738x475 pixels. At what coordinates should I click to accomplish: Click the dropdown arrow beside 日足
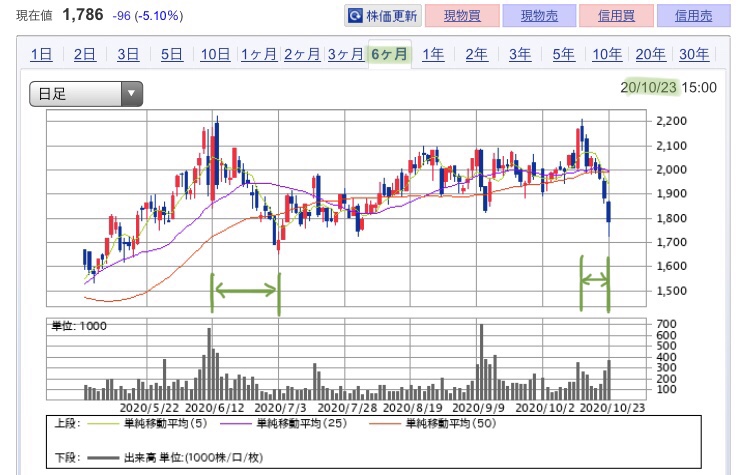click(132, 94)
